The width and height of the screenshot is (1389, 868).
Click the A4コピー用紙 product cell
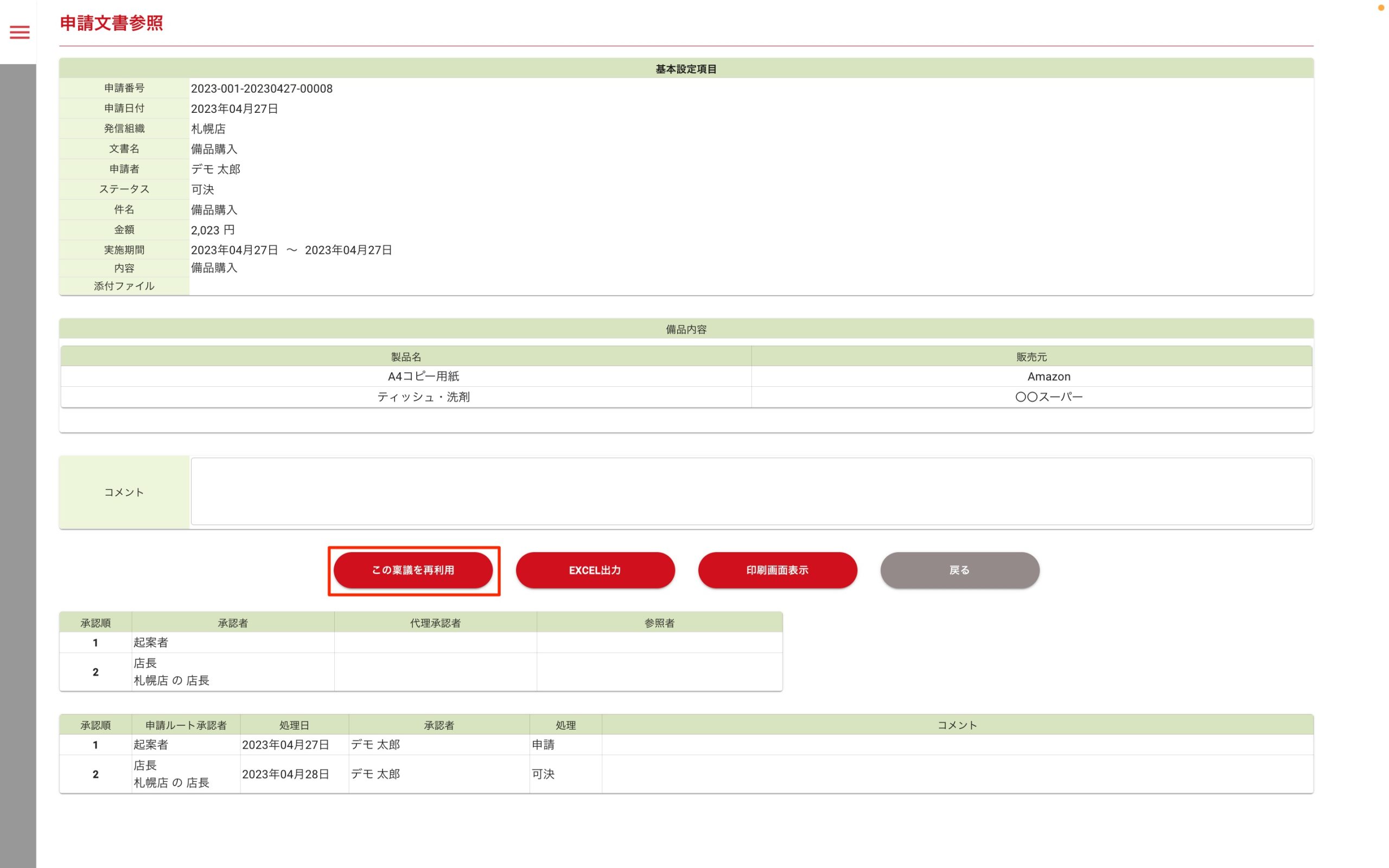pos(424,376)
